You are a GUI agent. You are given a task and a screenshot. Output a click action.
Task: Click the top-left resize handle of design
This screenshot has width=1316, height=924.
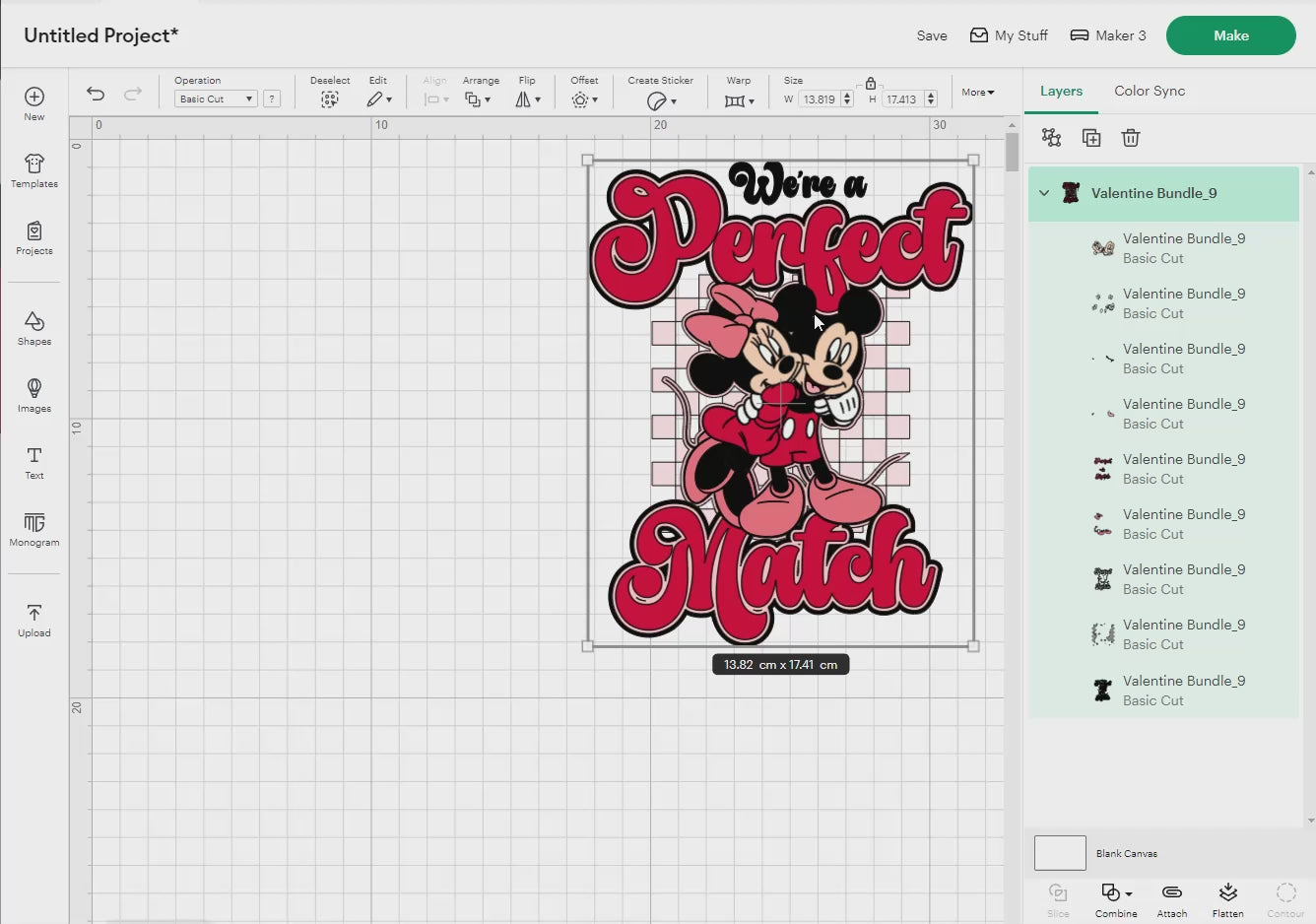[588, 160]
